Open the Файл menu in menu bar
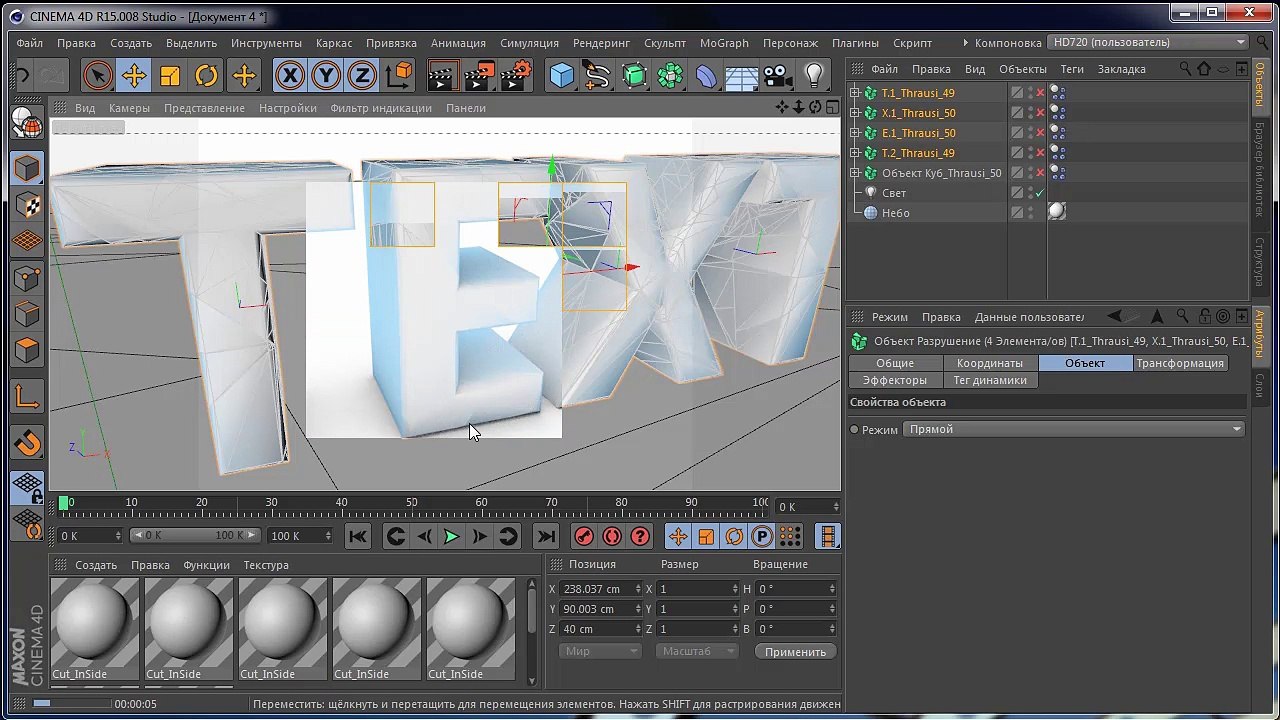1280x720 pixels. tap(29, 43)
